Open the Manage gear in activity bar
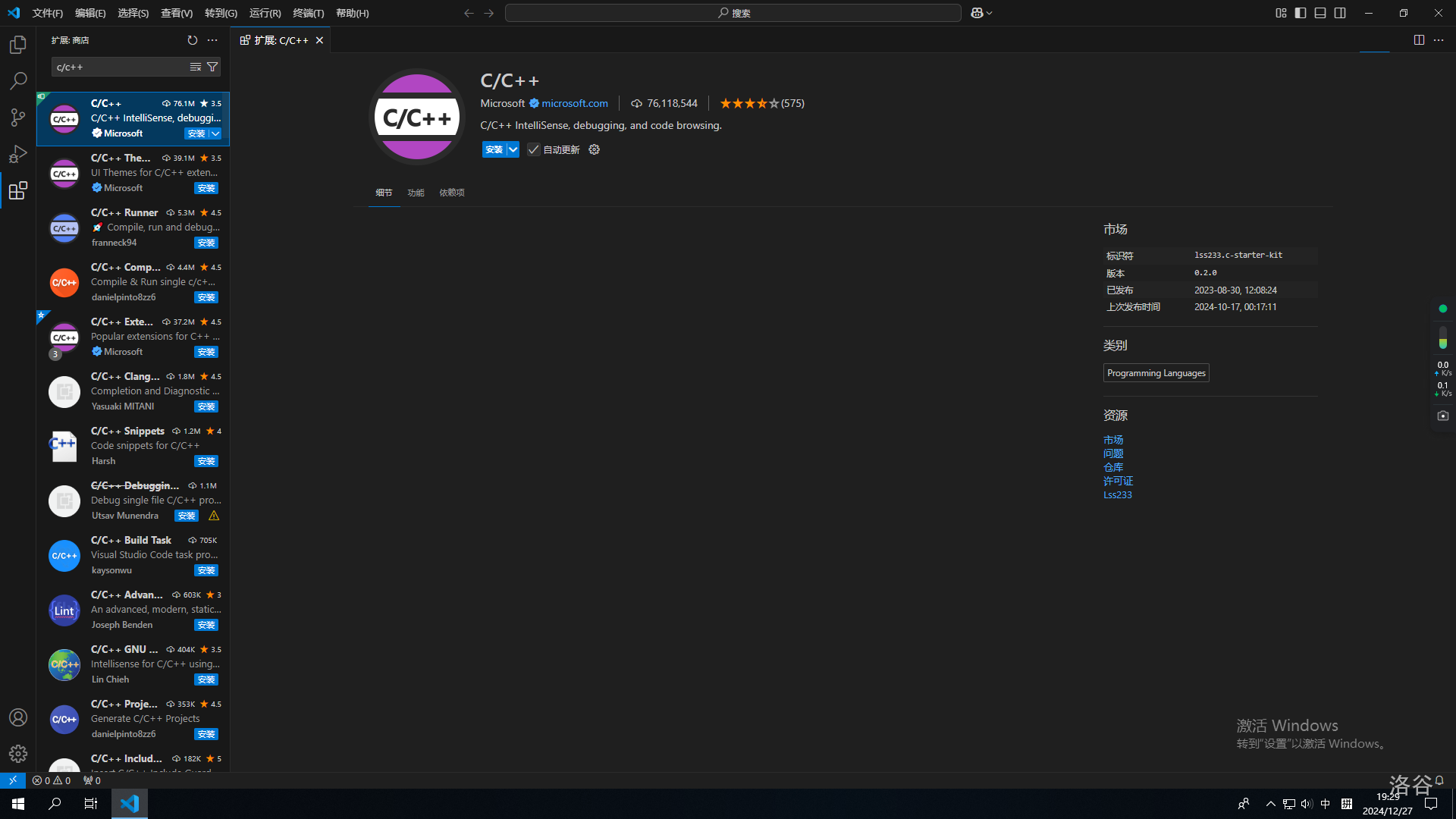1456x819 pixels. pos(18,753)
